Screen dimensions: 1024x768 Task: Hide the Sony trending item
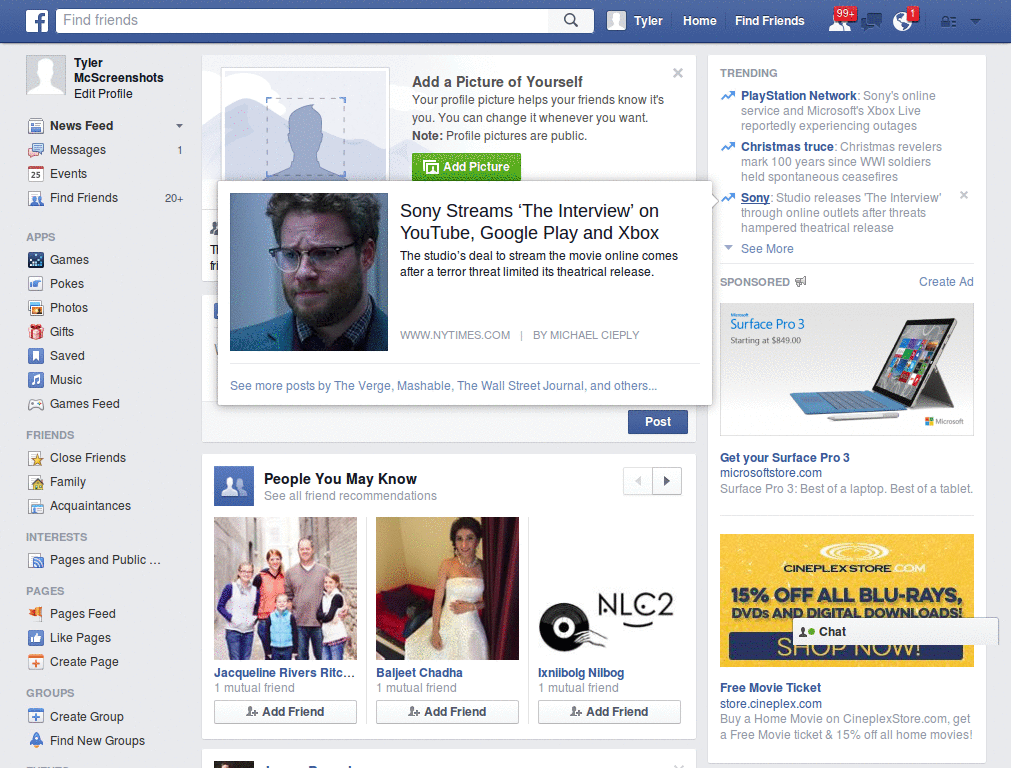tap(964, 195)
